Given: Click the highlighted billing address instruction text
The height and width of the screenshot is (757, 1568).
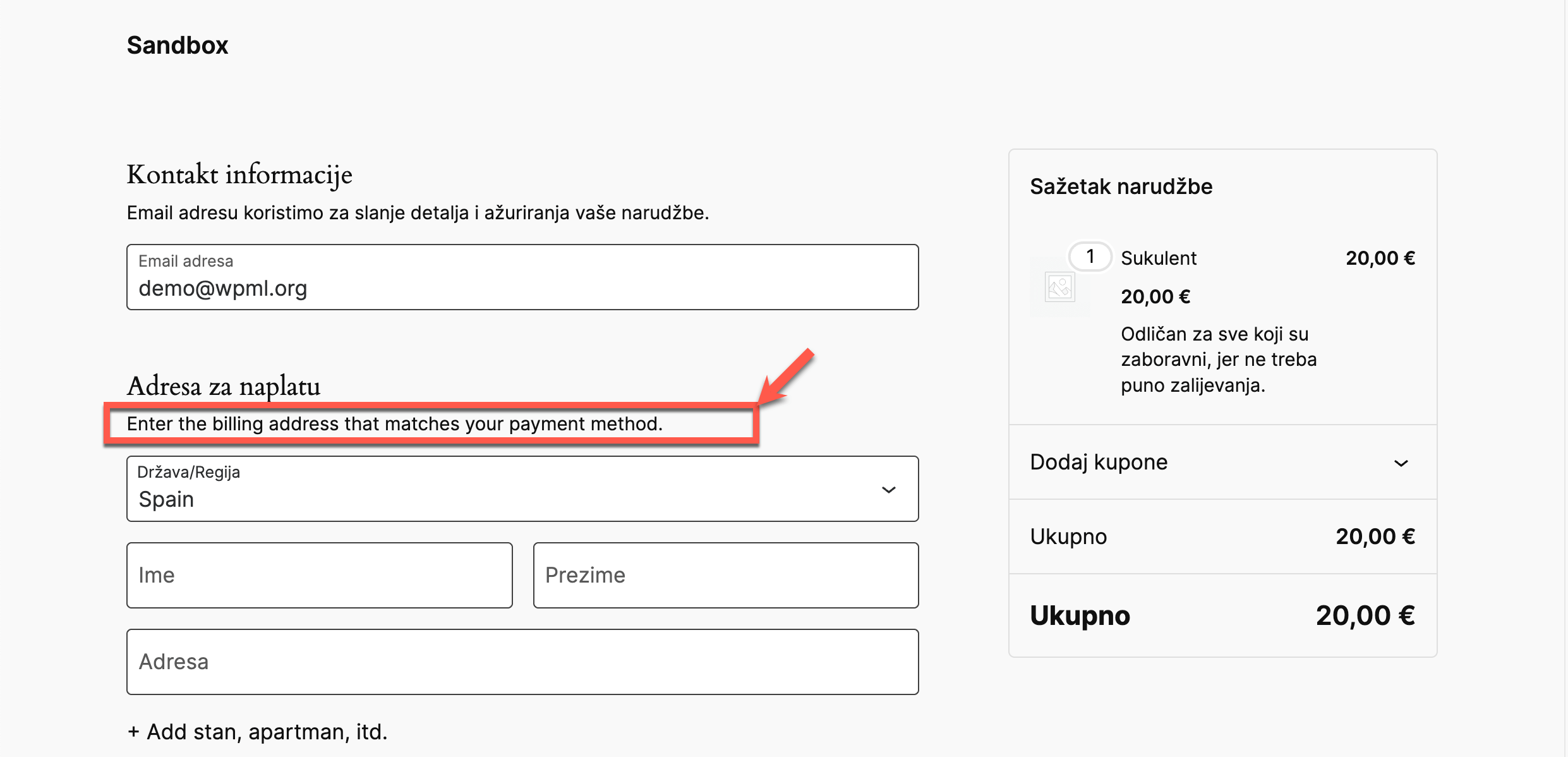Looking at the screenshot, I should 394,424.
